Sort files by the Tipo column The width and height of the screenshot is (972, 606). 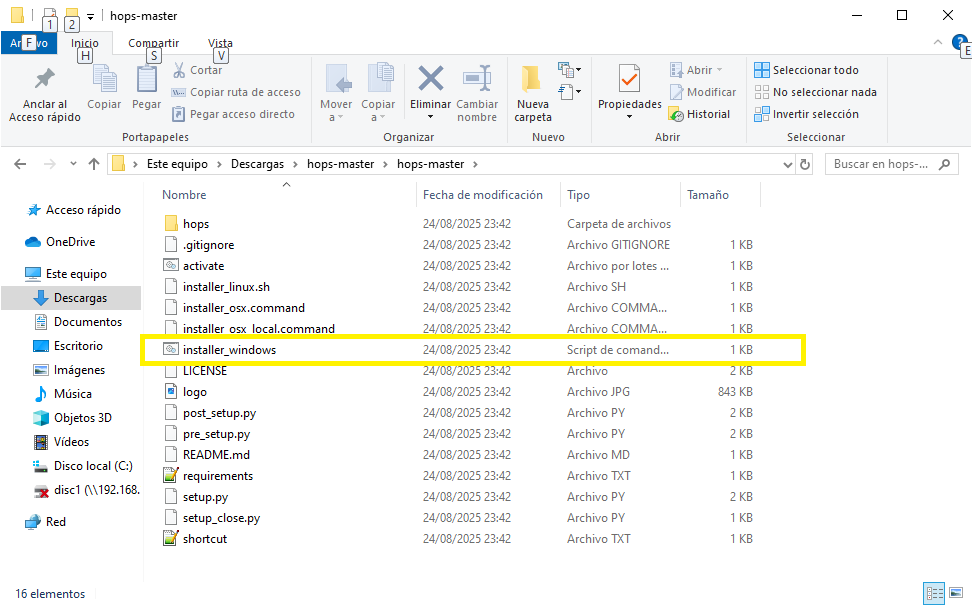tap(578, 195)
